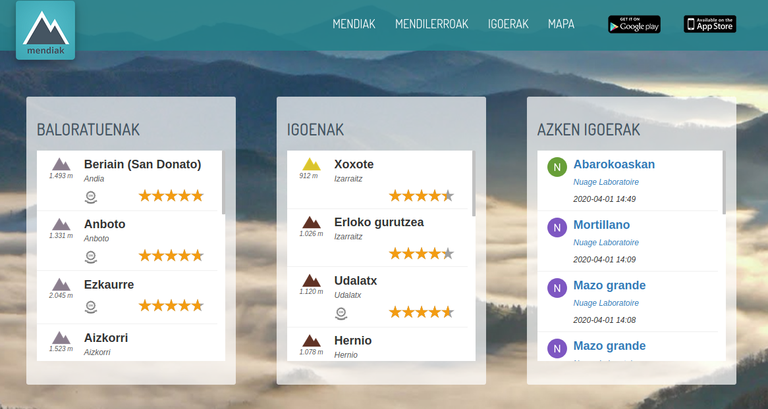Viewport: 768px width, 409px height.
Task: Open the Abarokoaskan ascent link
Action: point(614,164)
